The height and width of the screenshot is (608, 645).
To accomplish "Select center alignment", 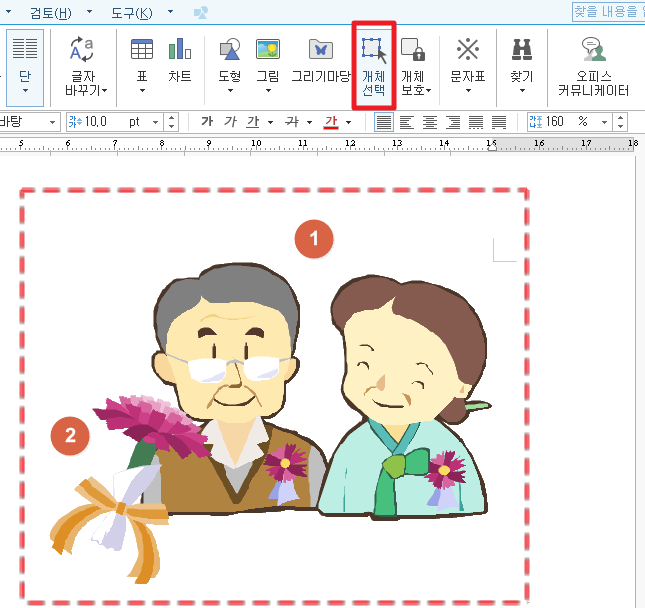I will coord(430,122).
